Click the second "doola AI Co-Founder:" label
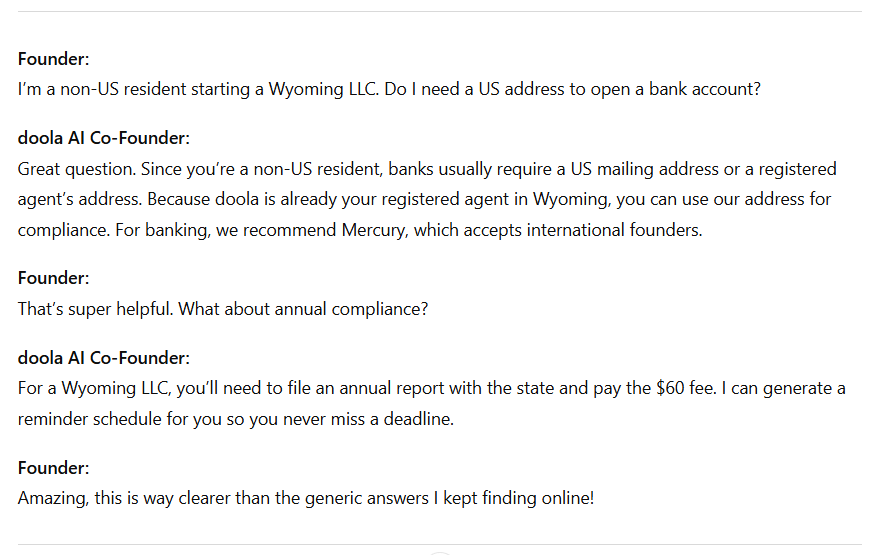Viewport: 876px width, 555px height. coord(103,358)
